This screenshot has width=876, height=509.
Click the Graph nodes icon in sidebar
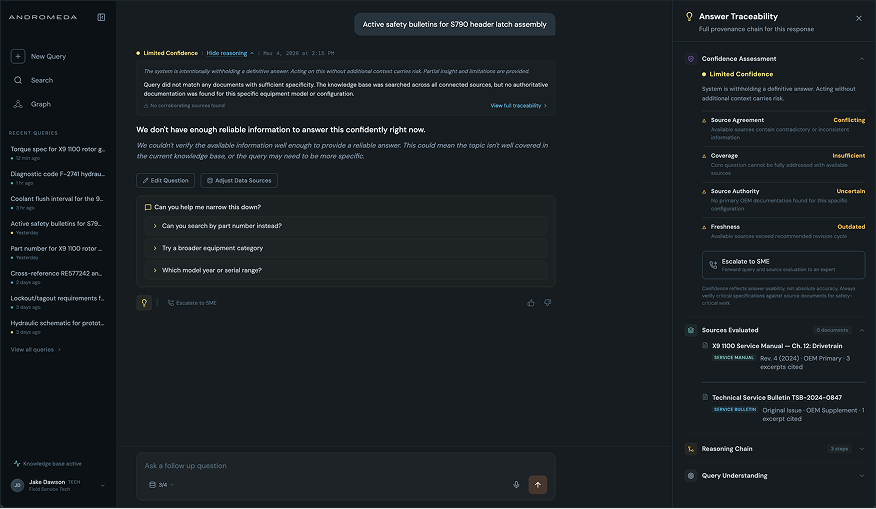pos(18,104)
